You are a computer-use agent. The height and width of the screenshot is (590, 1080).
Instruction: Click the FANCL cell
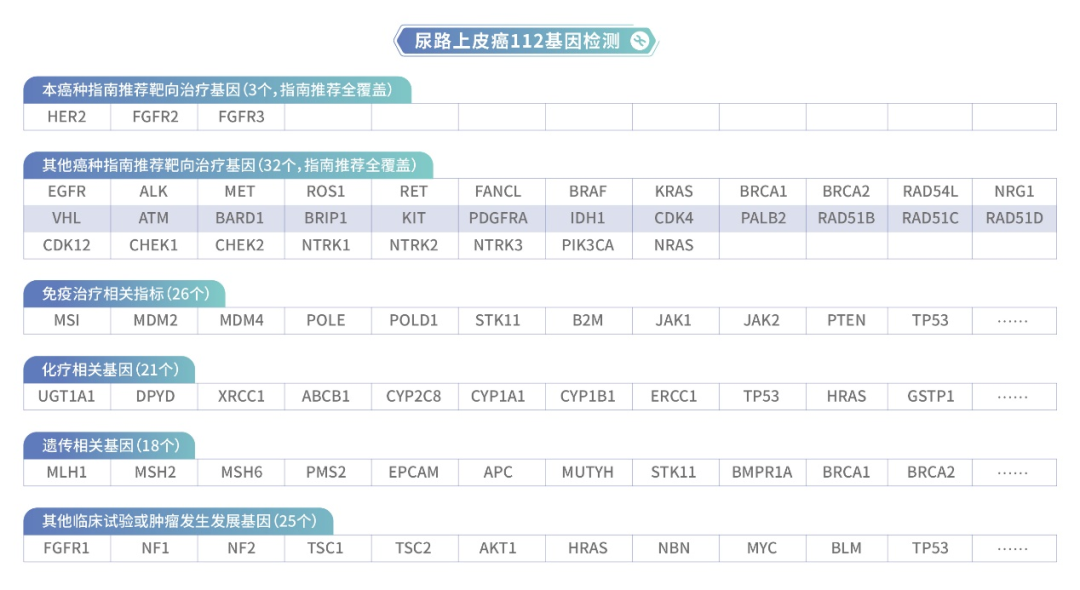click(x=502, y=191)
